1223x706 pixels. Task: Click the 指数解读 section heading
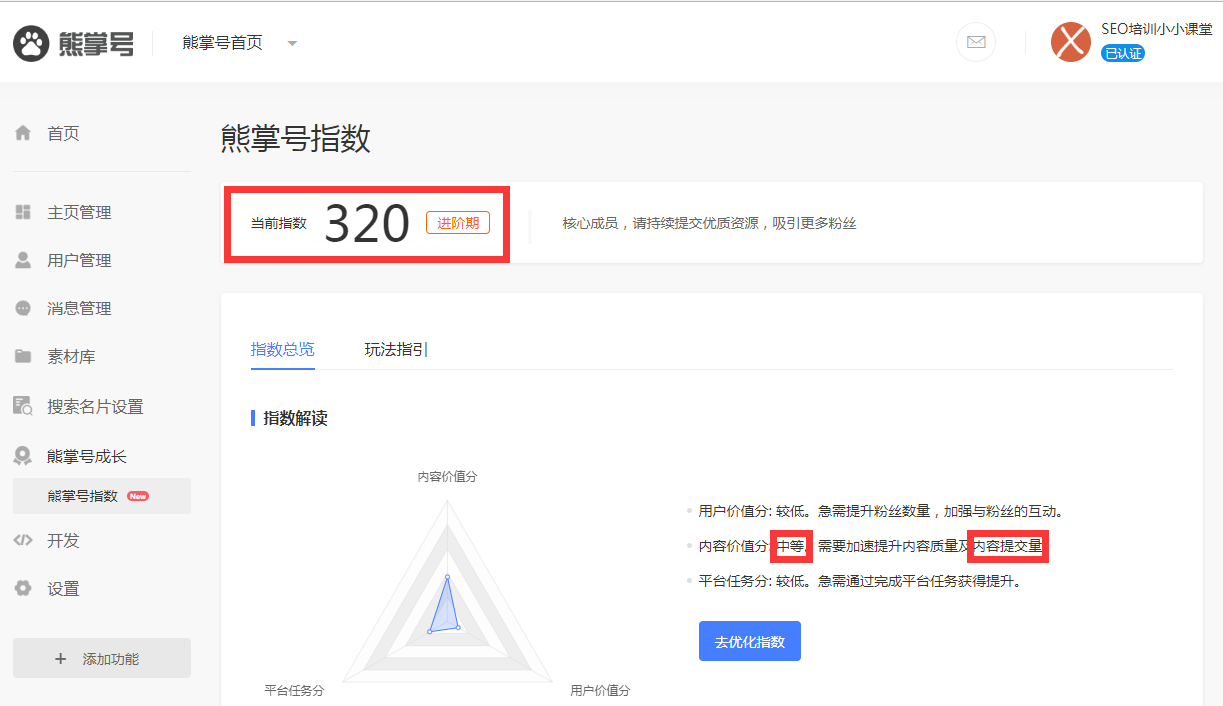295,418
